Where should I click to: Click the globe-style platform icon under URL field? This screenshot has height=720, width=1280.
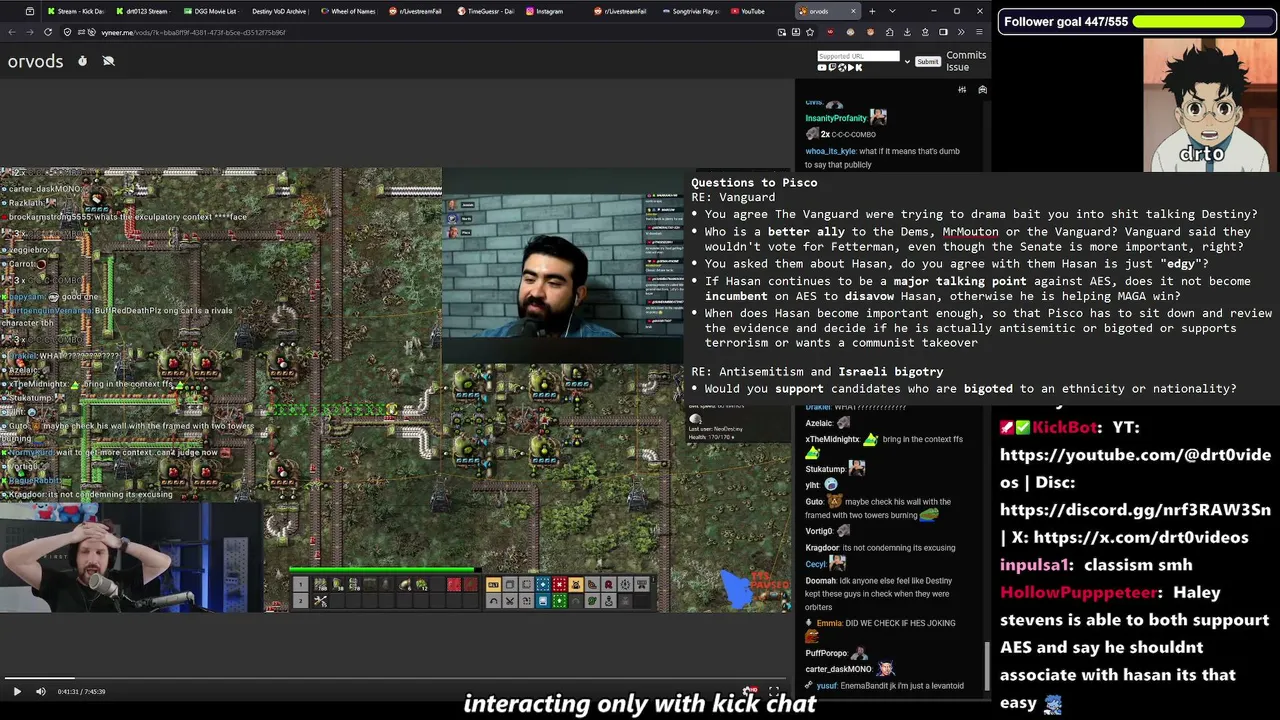click(x=841, y=68)
